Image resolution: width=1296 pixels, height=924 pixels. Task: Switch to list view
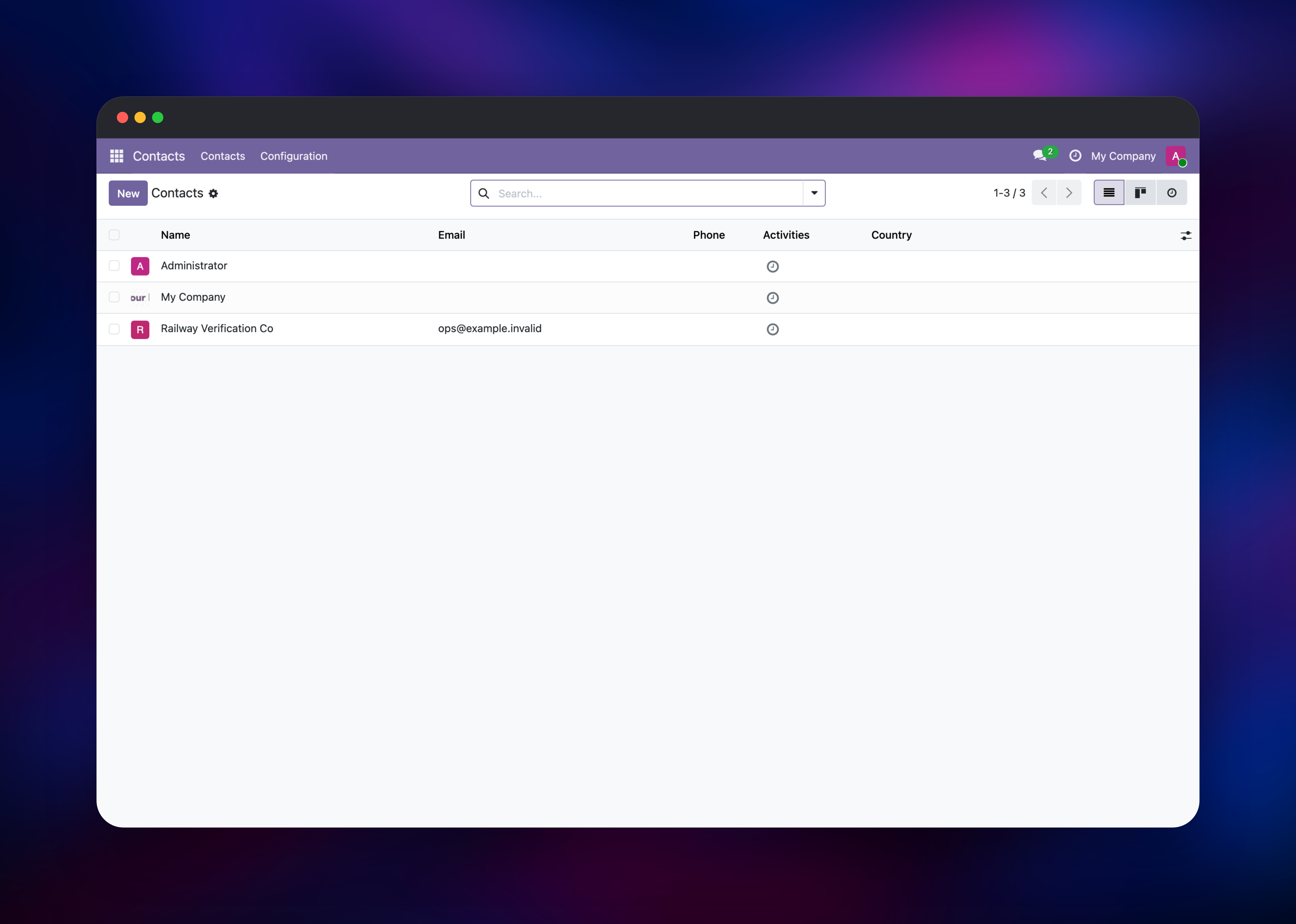click(x=1109, y=193)
